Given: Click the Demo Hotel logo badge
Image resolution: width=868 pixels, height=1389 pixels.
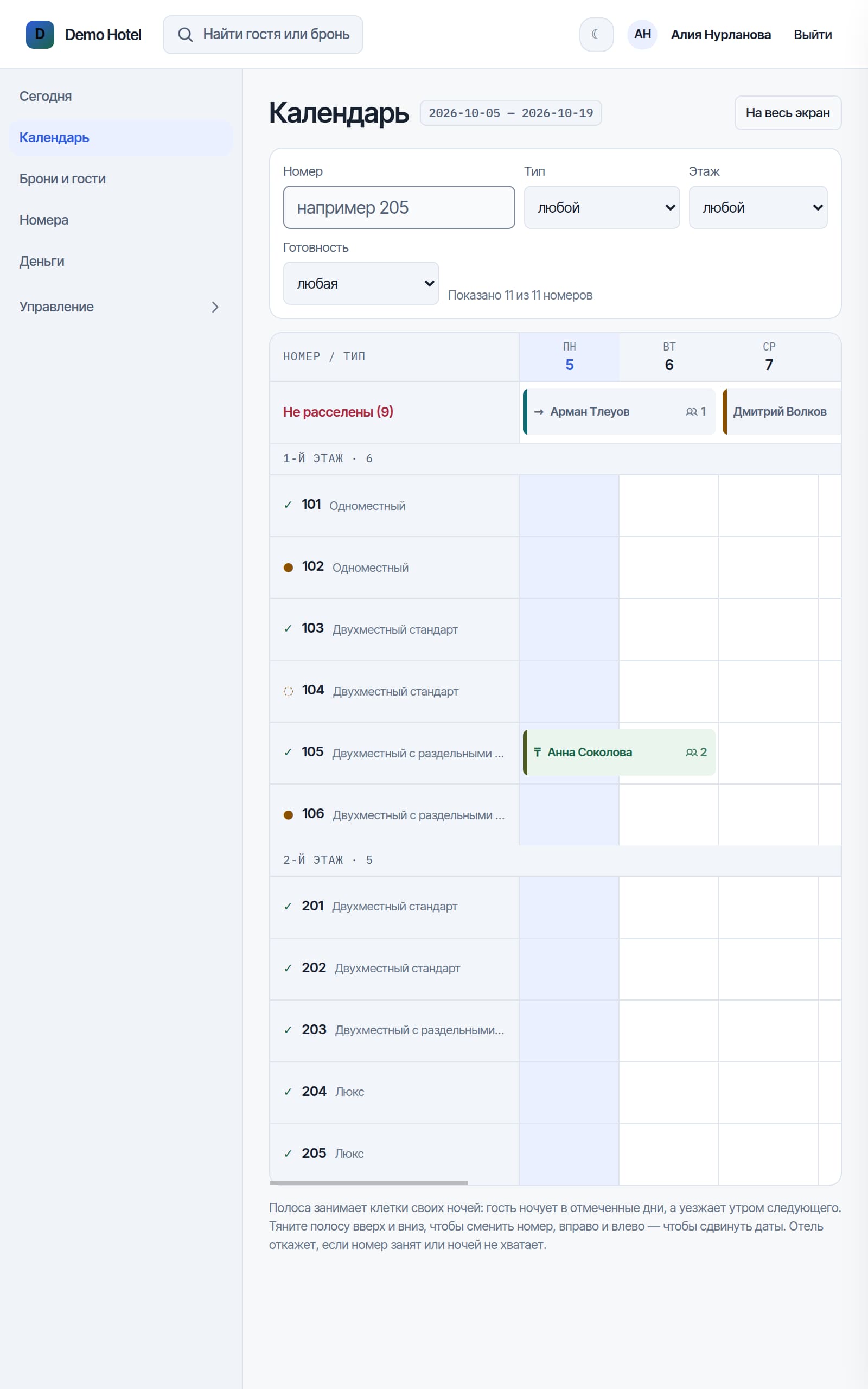Looking at the screenshot, I should coord(40,34).
